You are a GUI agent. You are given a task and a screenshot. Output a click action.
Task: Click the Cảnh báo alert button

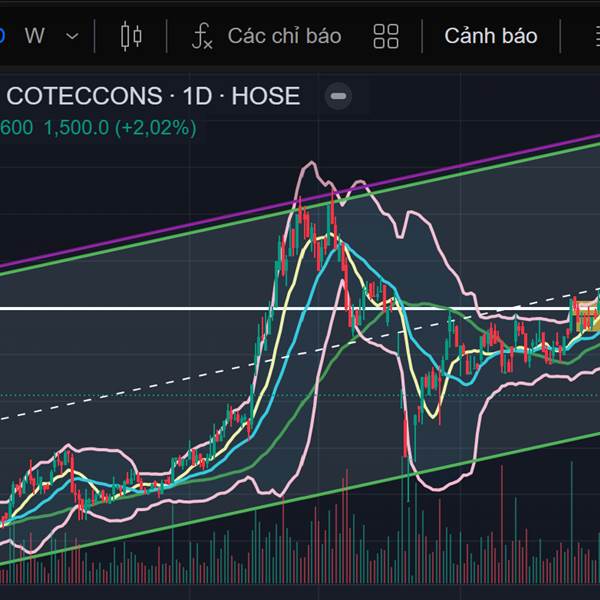[x=491, y=36]
